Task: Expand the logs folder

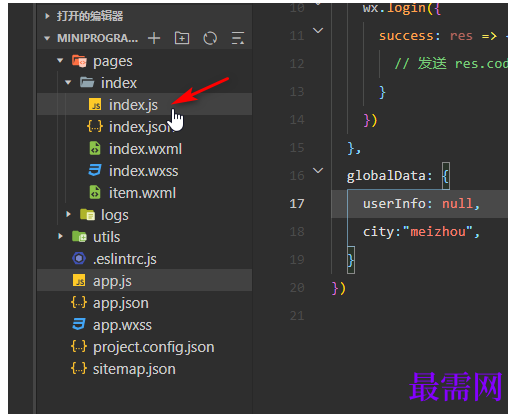Action: tap(68, 214)
